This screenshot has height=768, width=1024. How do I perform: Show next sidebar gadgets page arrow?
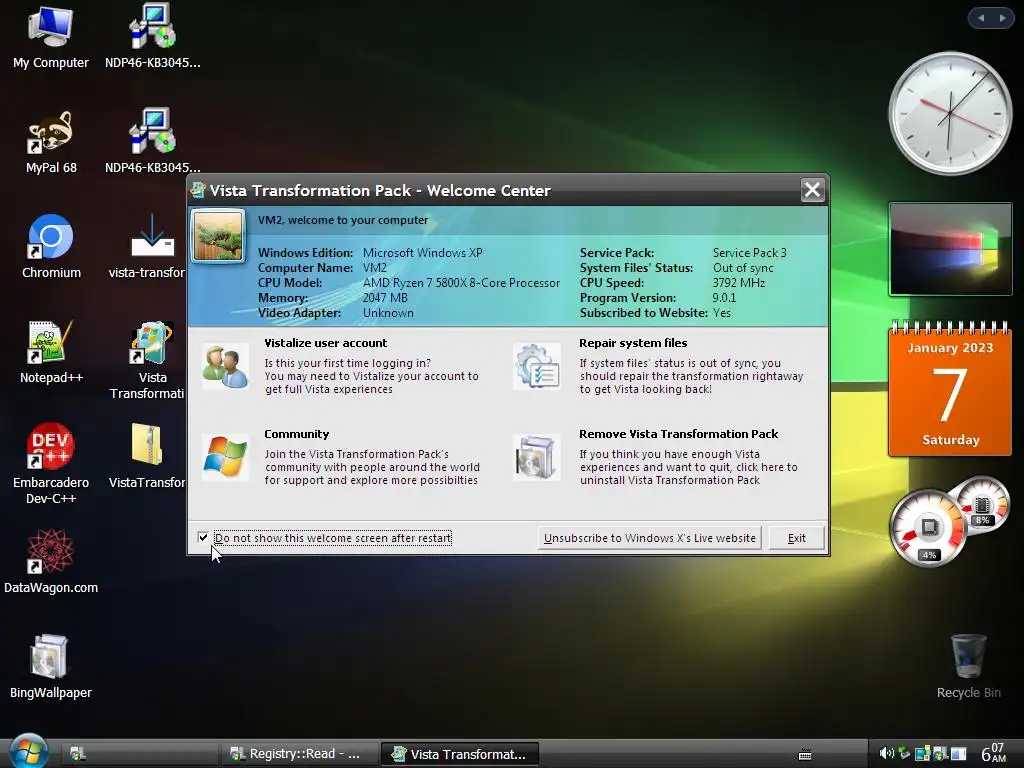[x=1002, y=18]
